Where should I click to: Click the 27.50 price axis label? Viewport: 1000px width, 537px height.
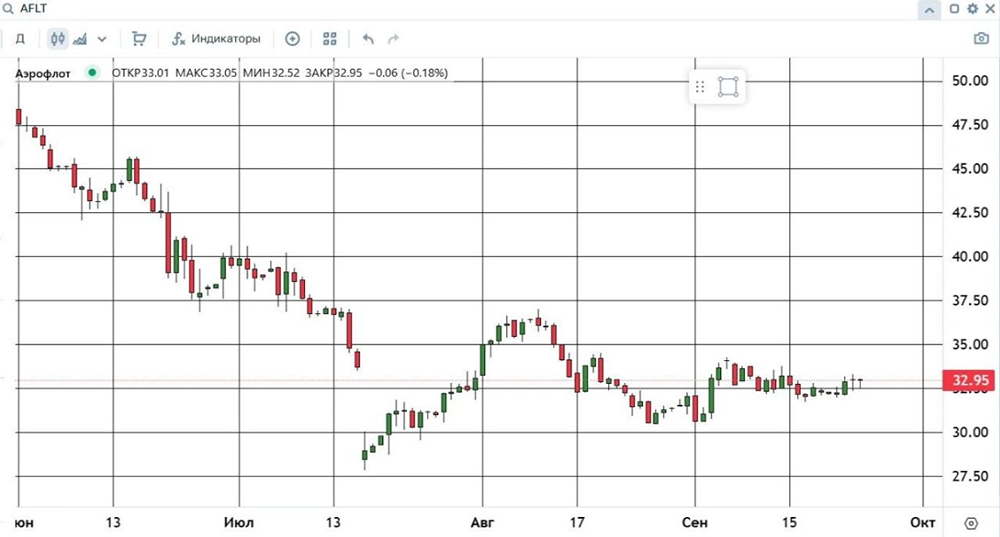970,476
